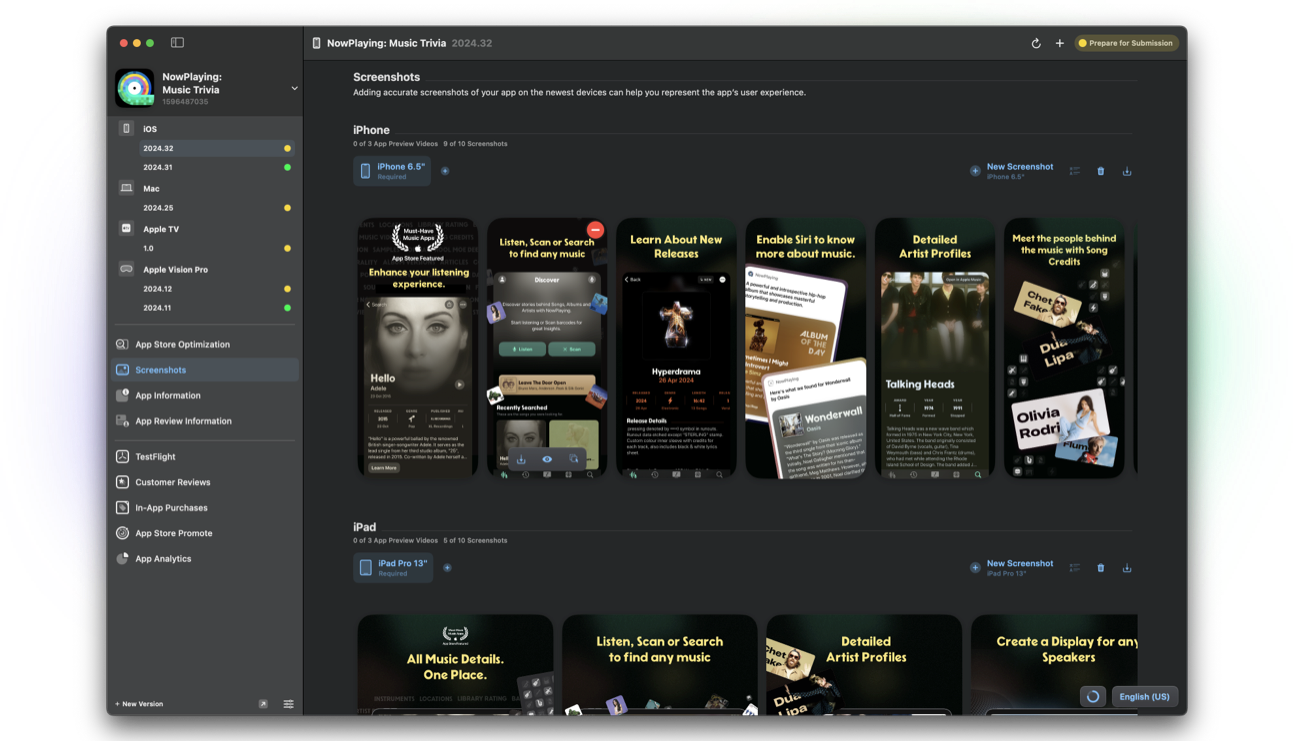This screenshot has height=741, width=1293.
Task: Click the trash icon in iPad section
Action: click(1101, 568)
